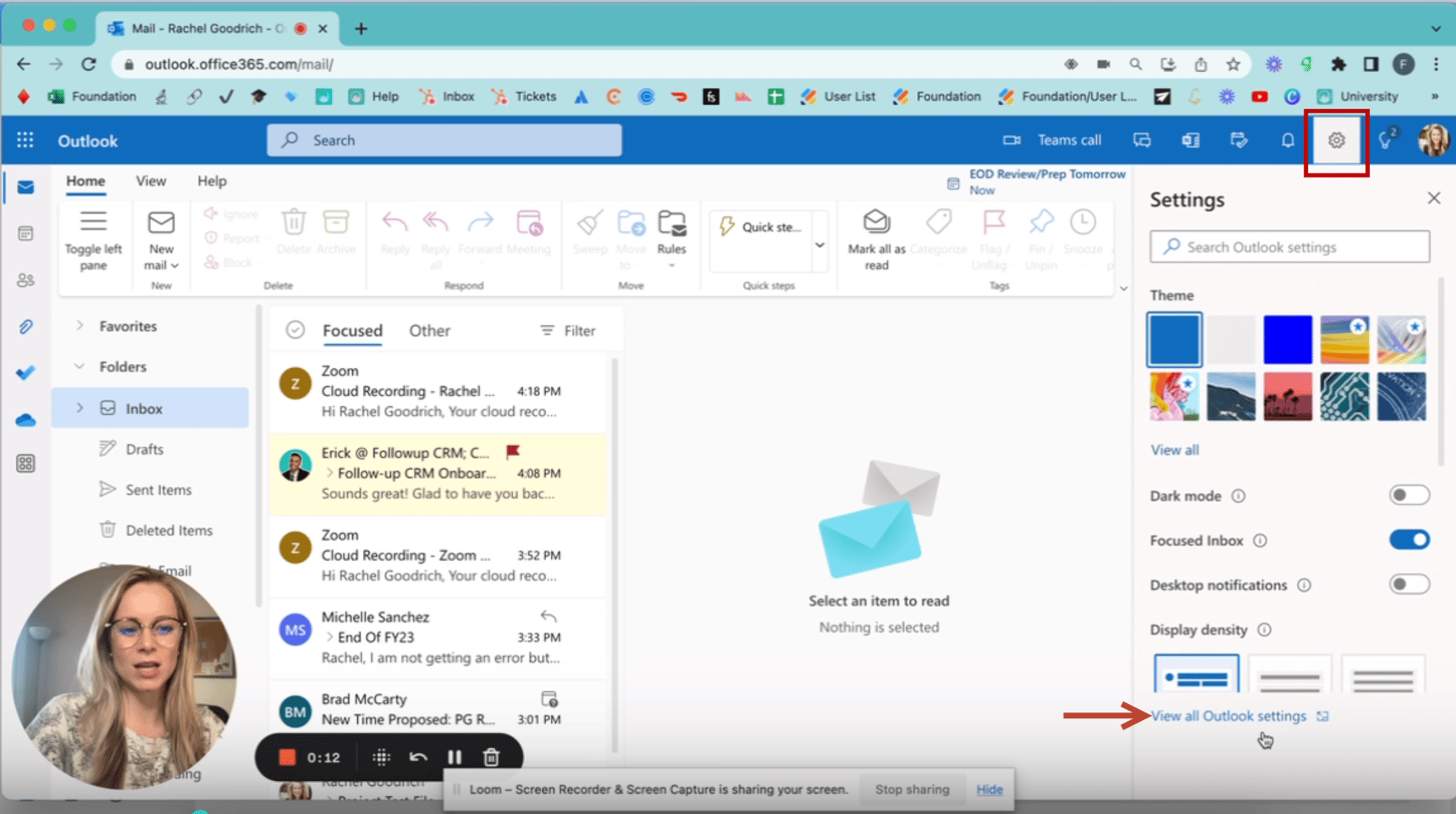Viewport: 1456px width, 814px height.
Task: Select the Sweep icon
Action: [590, 224]
